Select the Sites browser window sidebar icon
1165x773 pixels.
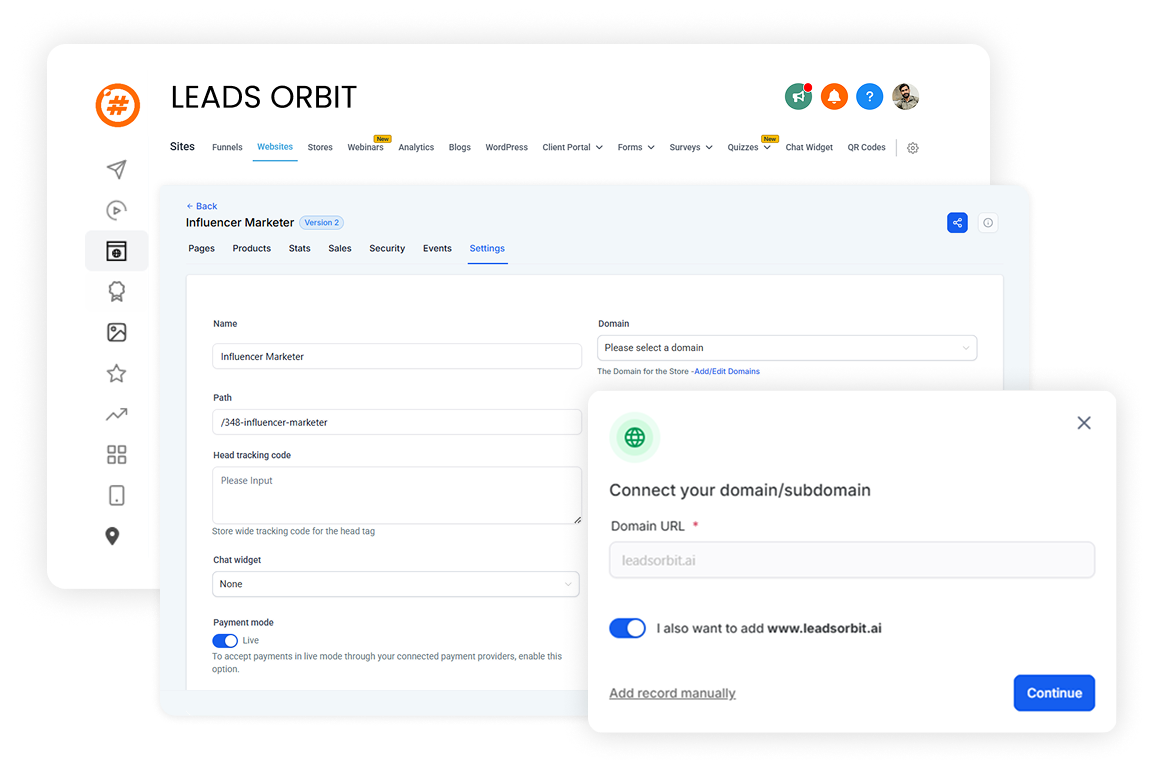pos(117,251)
